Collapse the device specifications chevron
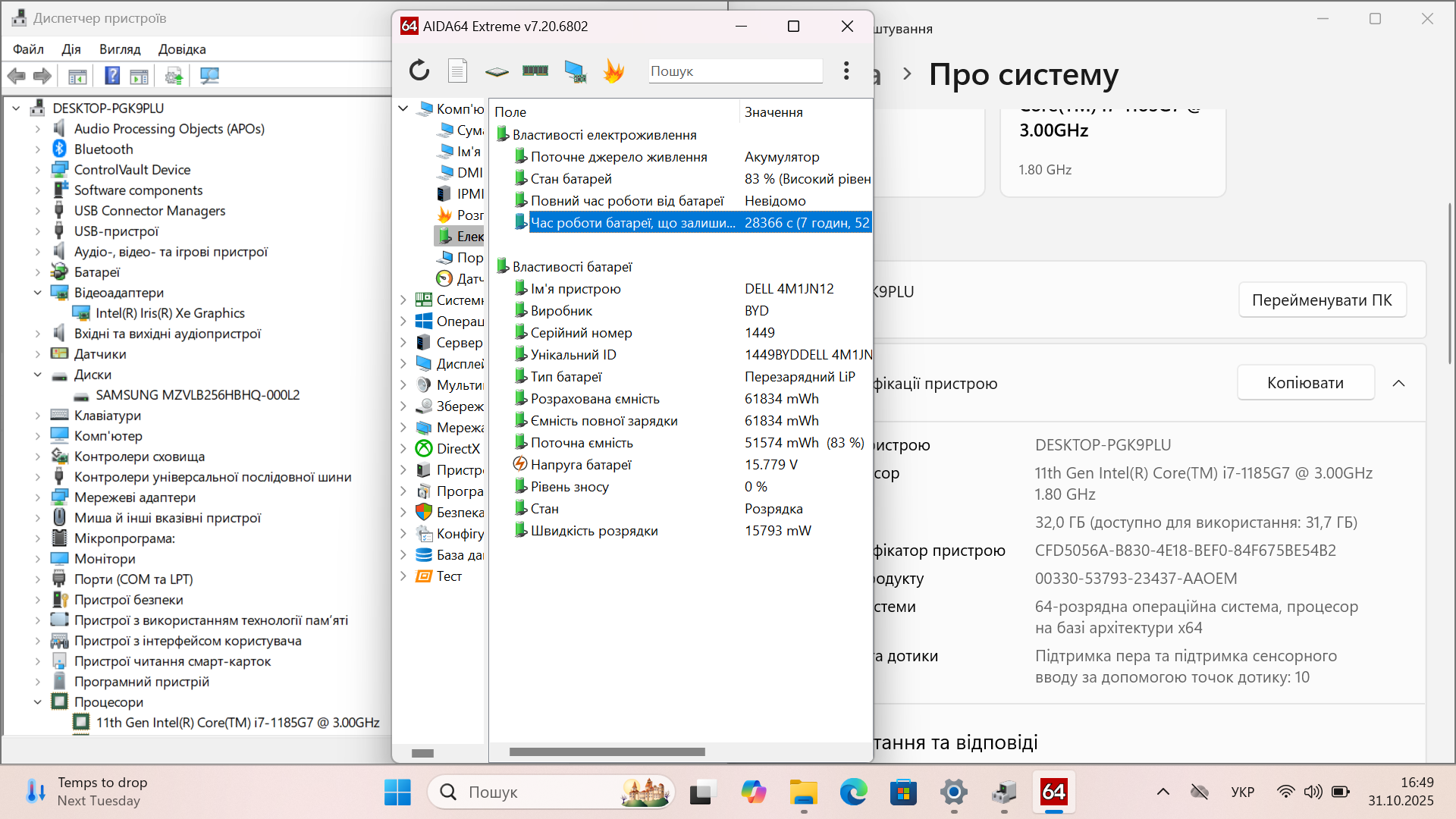Screen dimensions: 1456x819 point(1398,383)
